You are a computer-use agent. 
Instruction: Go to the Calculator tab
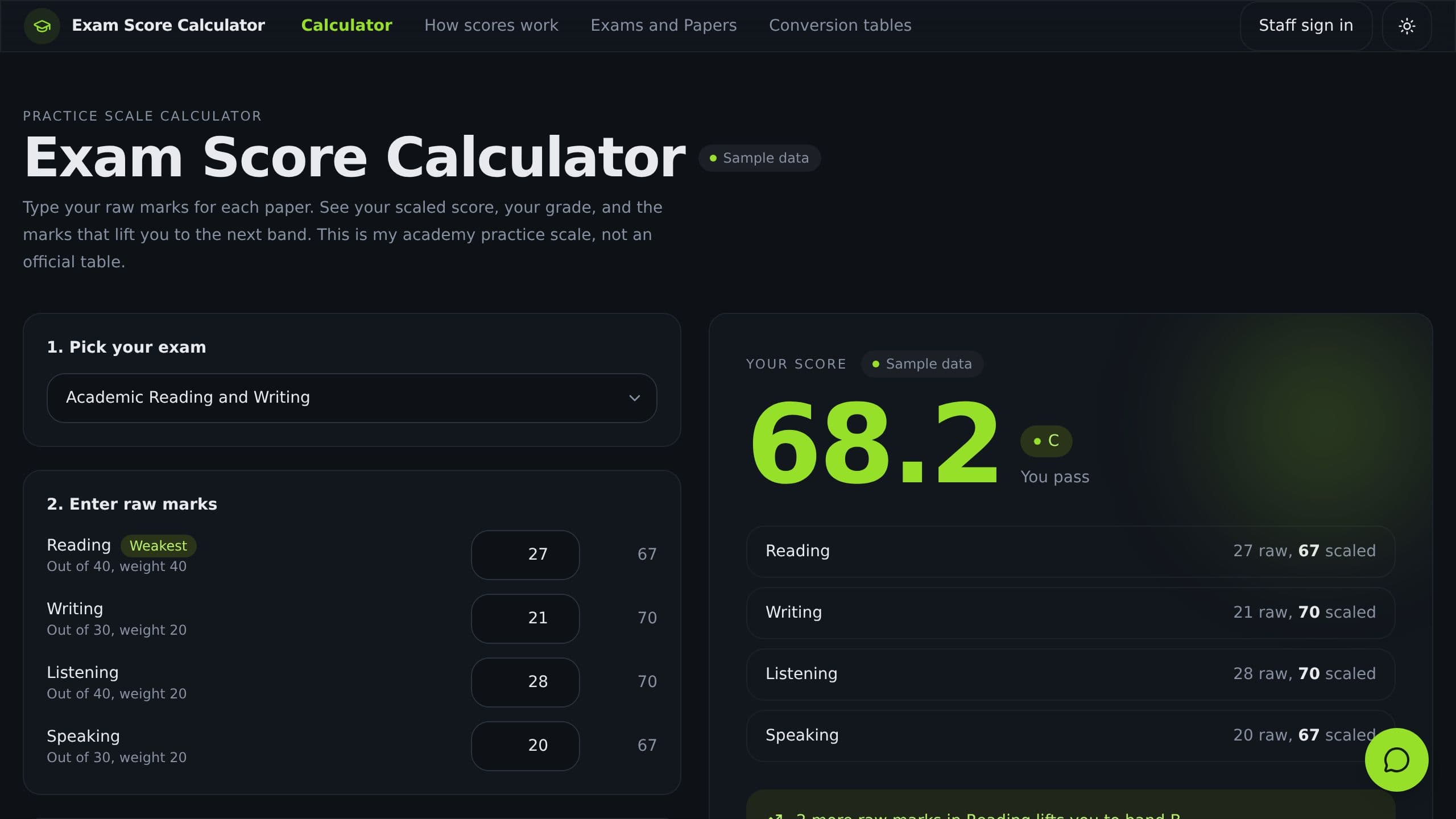[346, 26]
